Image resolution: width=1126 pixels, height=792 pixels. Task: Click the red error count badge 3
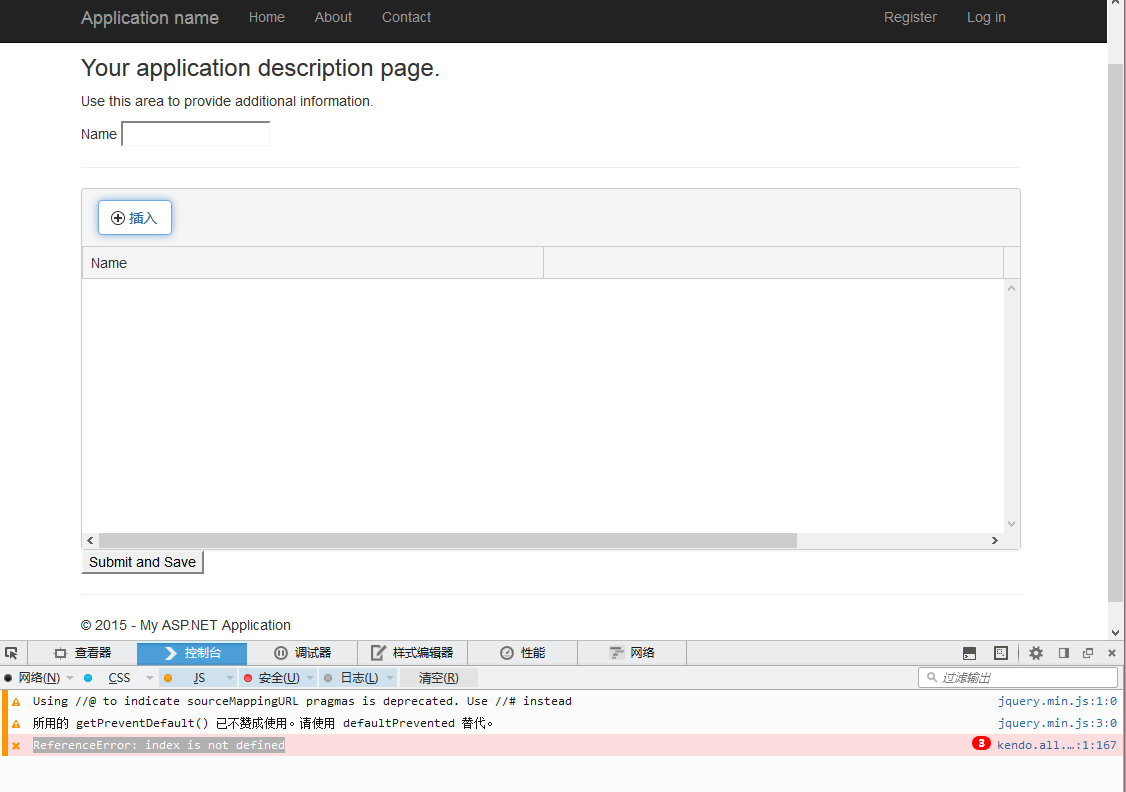(x=981, y=743)
